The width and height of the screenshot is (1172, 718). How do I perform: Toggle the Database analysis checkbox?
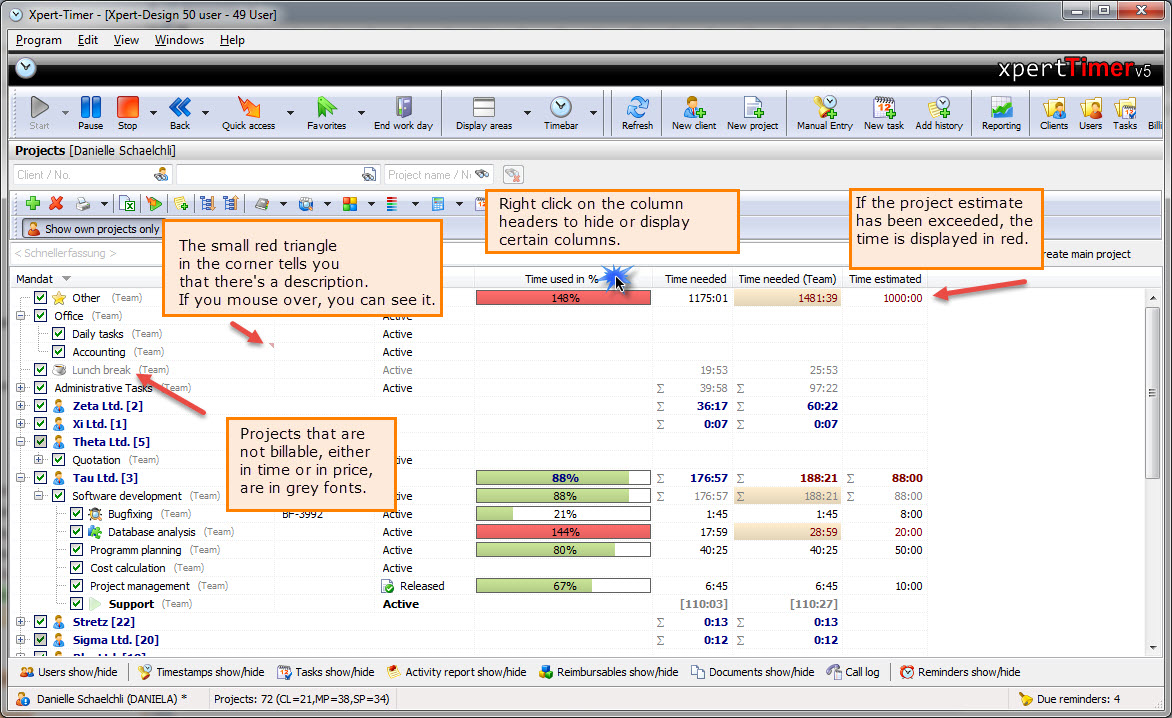(77, 532)
